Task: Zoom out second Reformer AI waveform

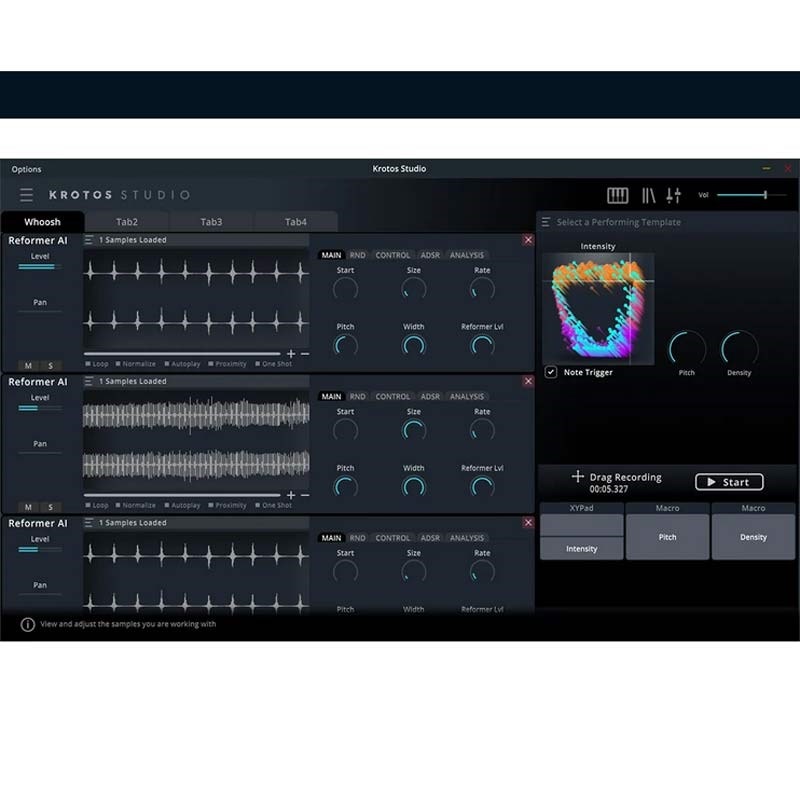Action: 305,495
